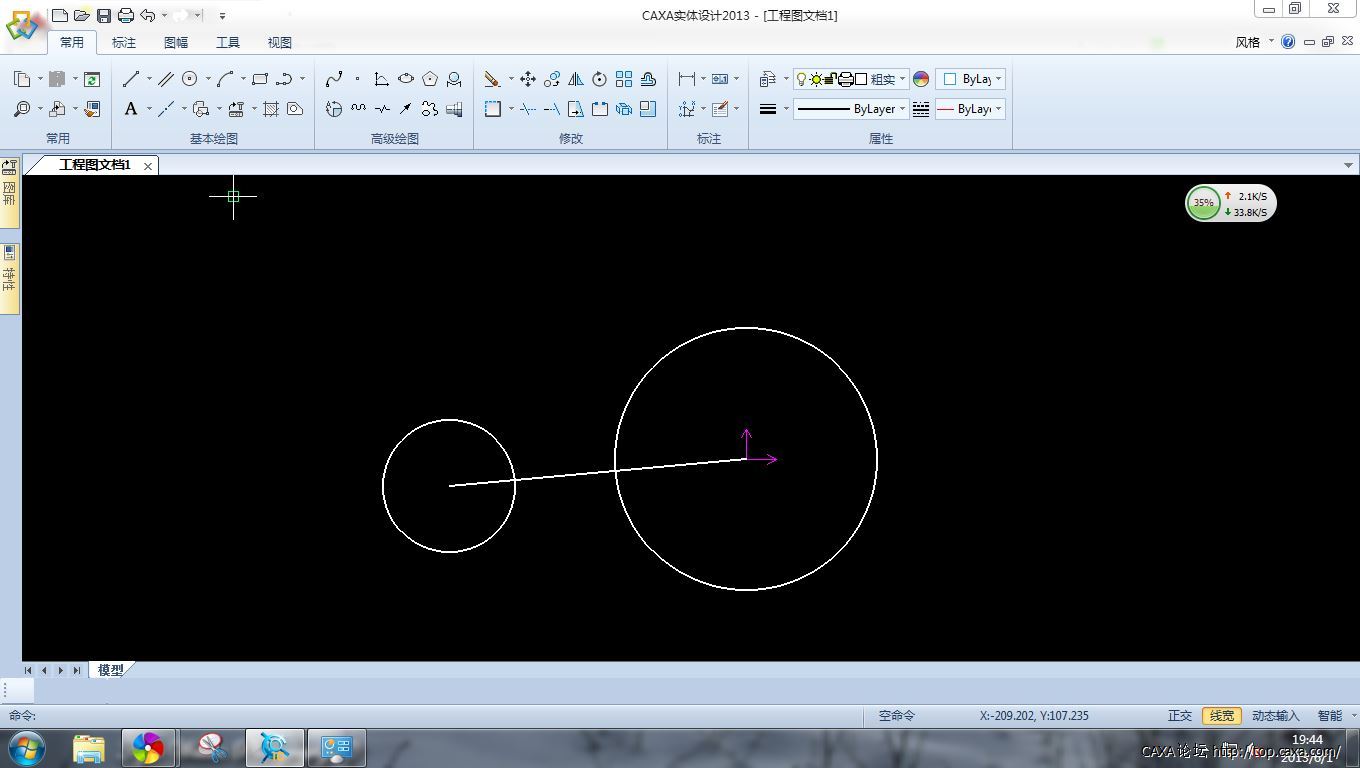The image size is (1360, 768).
Task: Choose the Rectangle tool
Action: coord(260,79)
